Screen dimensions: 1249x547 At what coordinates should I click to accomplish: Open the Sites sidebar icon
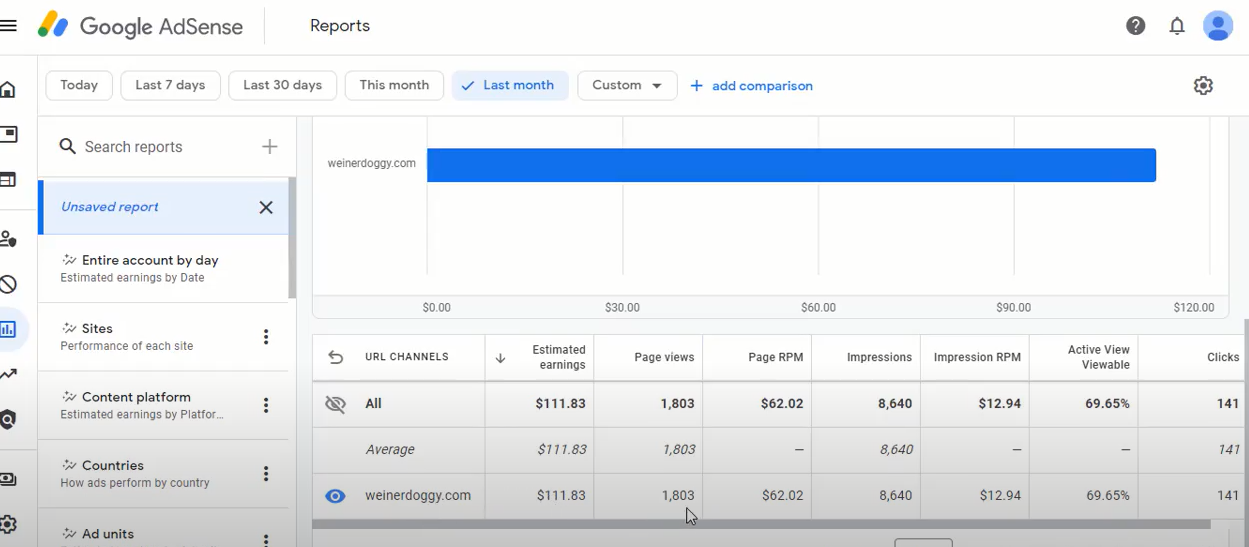[8, 180]
